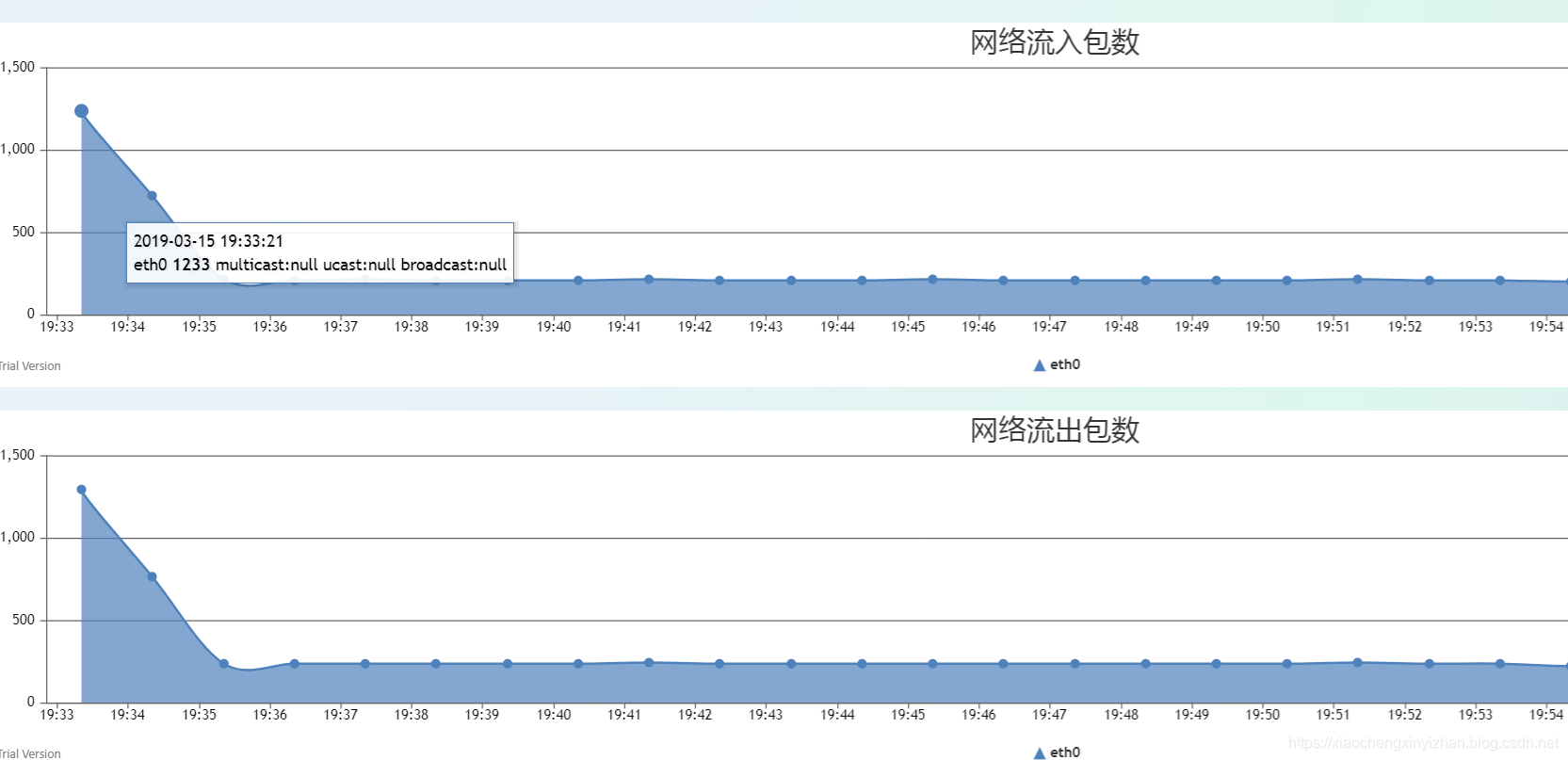Click the 19:45 x-axis label on 网络流入包数 chart

pyautogui.click(x=908, y=327)
